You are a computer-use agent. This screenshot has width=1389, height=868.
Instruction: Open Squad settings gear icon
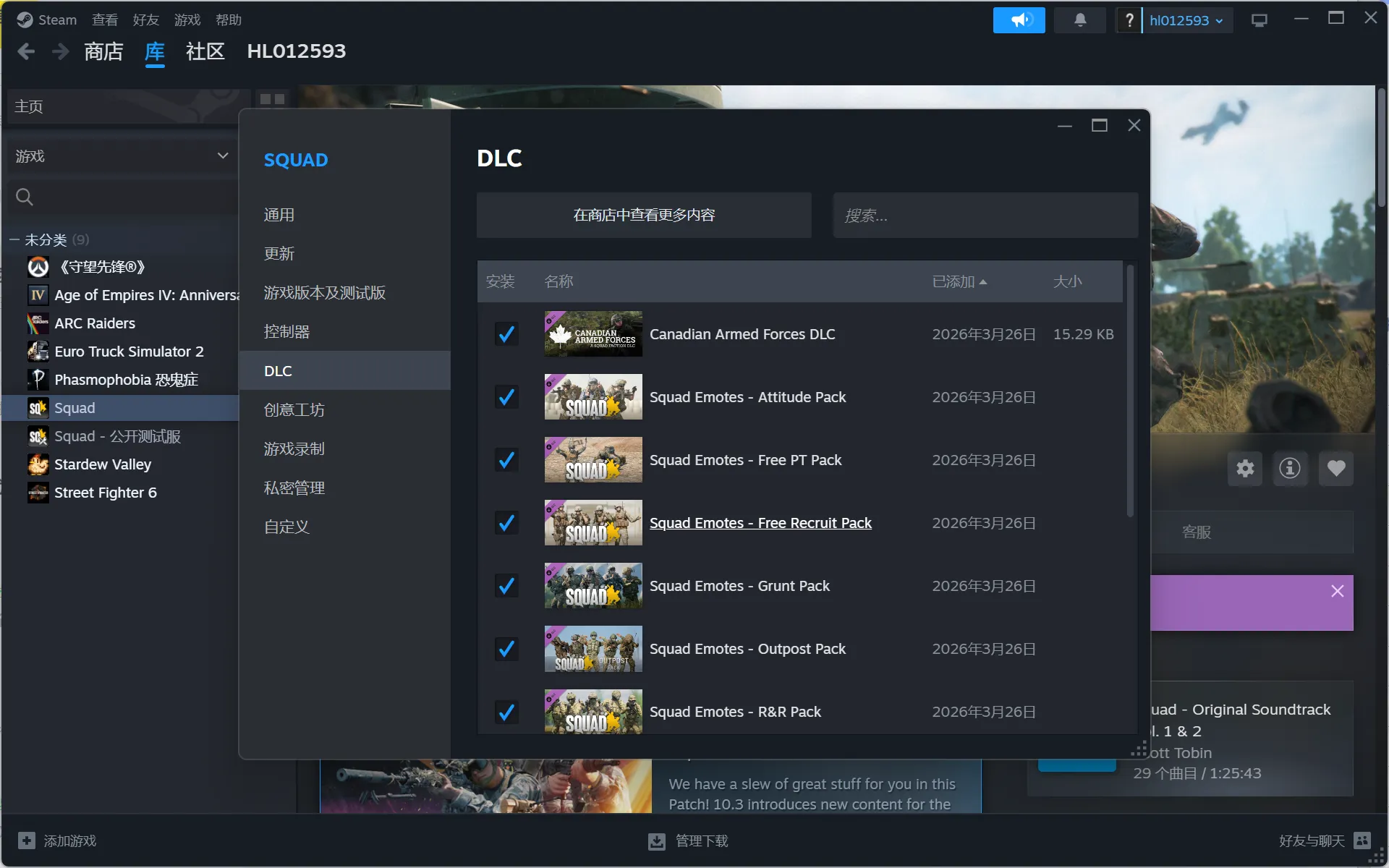coord(1245,469)
